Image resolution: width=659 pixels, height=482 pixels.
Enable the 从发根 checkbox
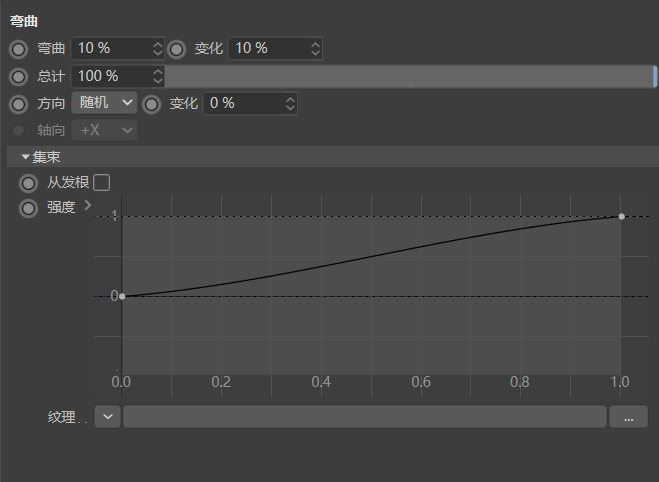[x=101, y=182]
